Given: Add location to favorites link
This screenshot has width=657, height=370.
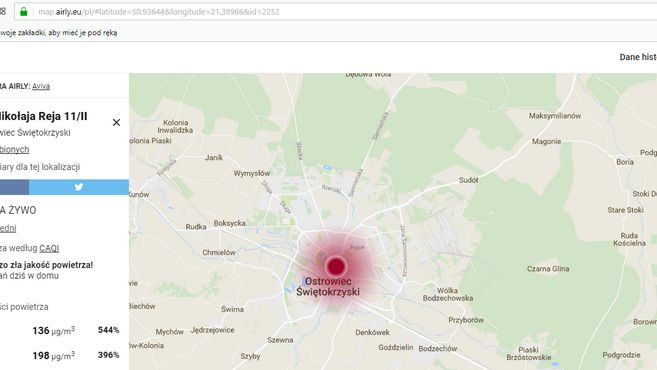Looking at the screenshot, I should [x=15, y=150].
